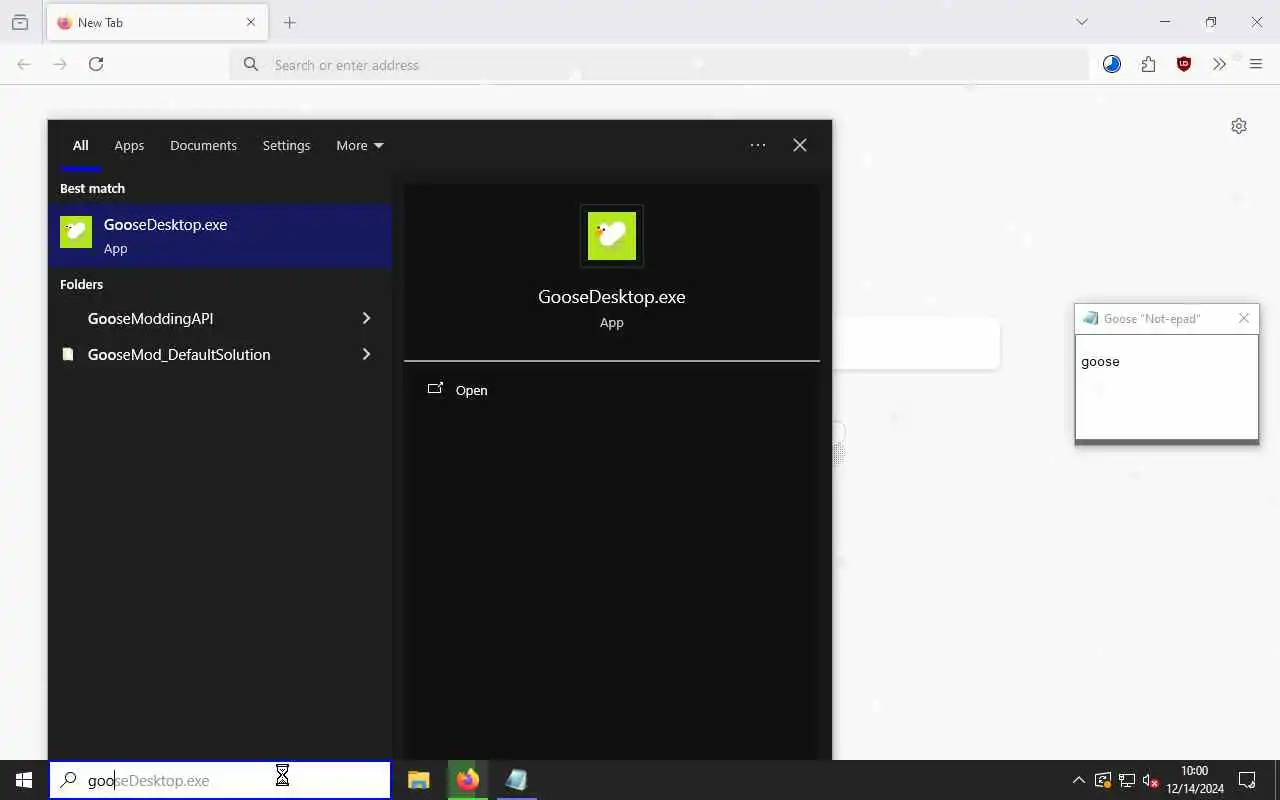
Task: Select the New Tab browser tab
Action: tap(156, 22)
